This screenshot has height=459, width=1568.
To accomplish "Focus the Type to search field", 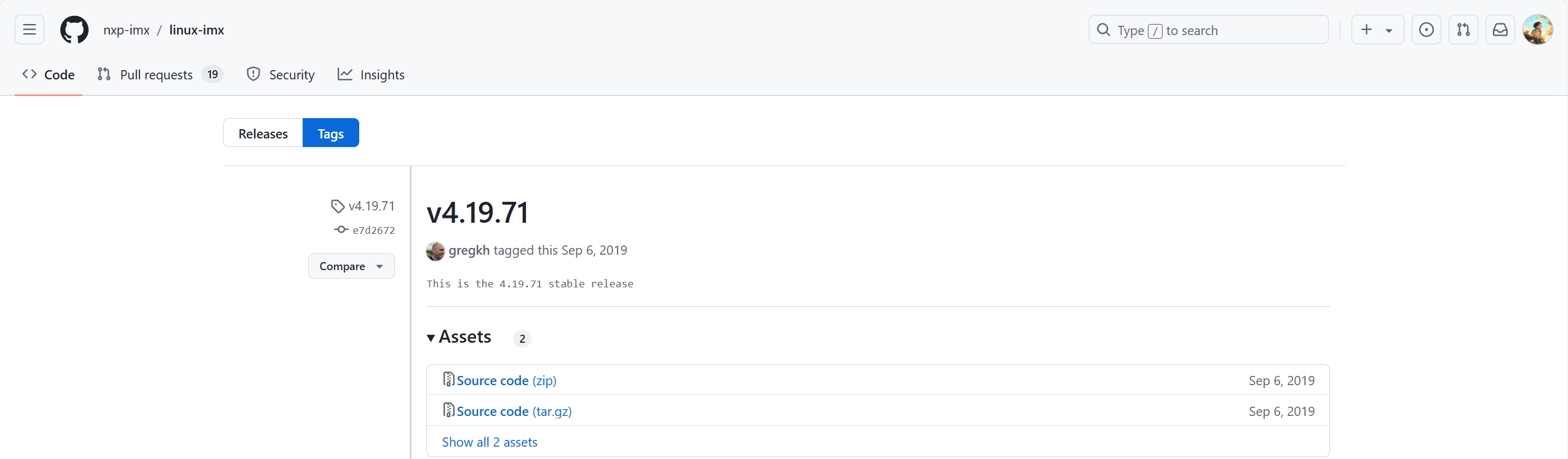I will [1208, 30].
